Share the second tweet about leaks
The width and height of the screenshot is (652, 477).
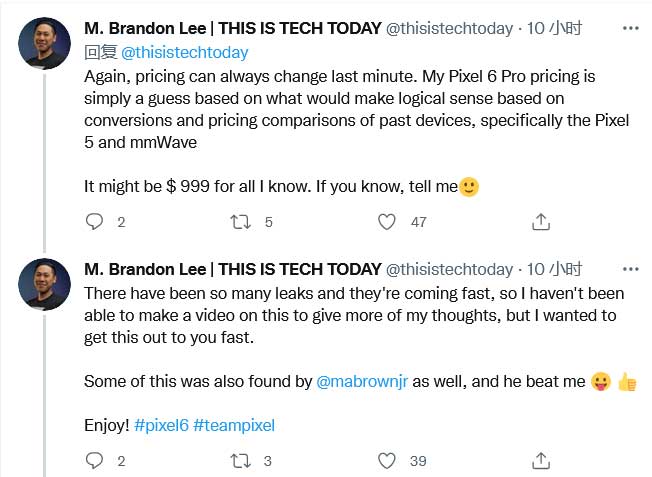click(539, 460)
